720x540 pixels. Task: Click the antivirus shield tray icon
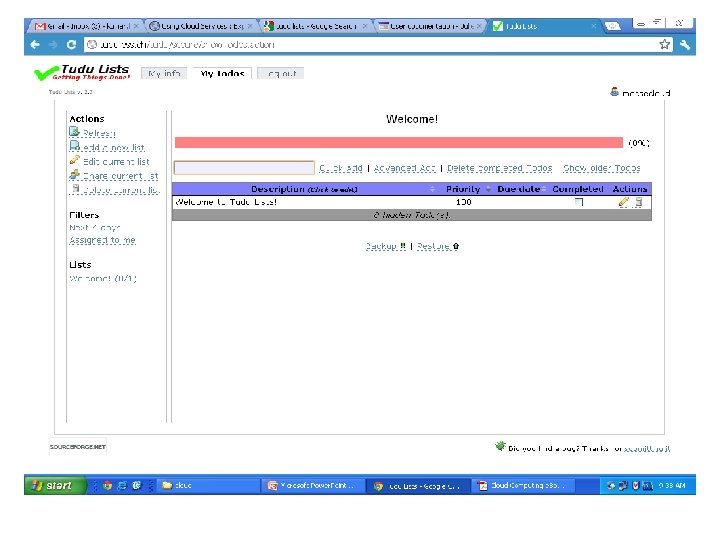click(636, 485)
